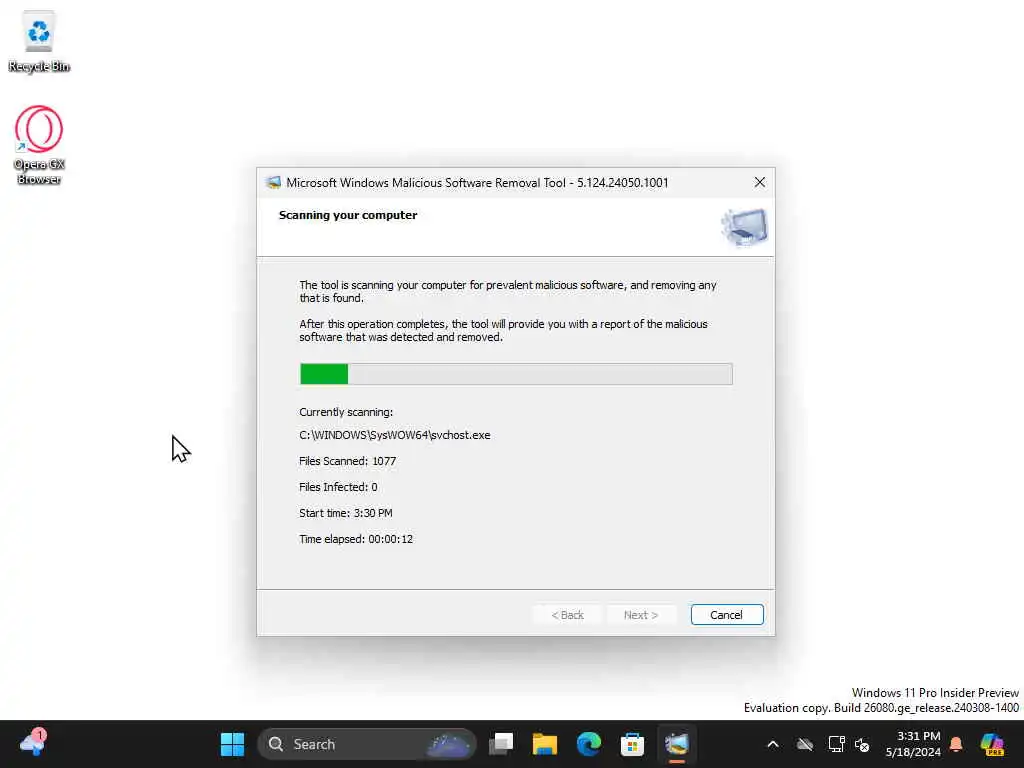This screenshot has height=768, width=1024.
Task: Cancel the malicious software scan
Action: [x=727, y=615]
